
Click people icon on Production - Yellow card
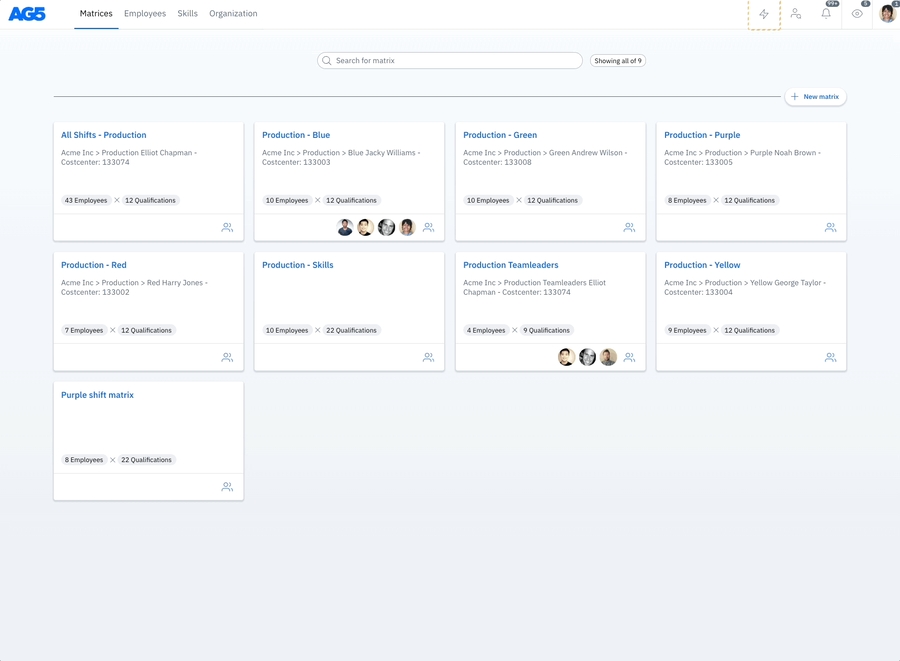point(830,358)
